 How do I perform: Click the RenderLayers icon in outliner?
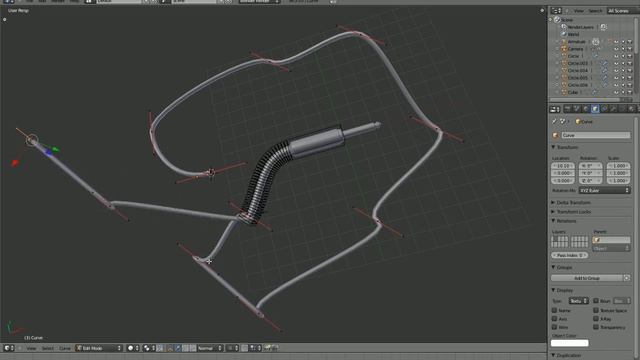tap(564, 27)
